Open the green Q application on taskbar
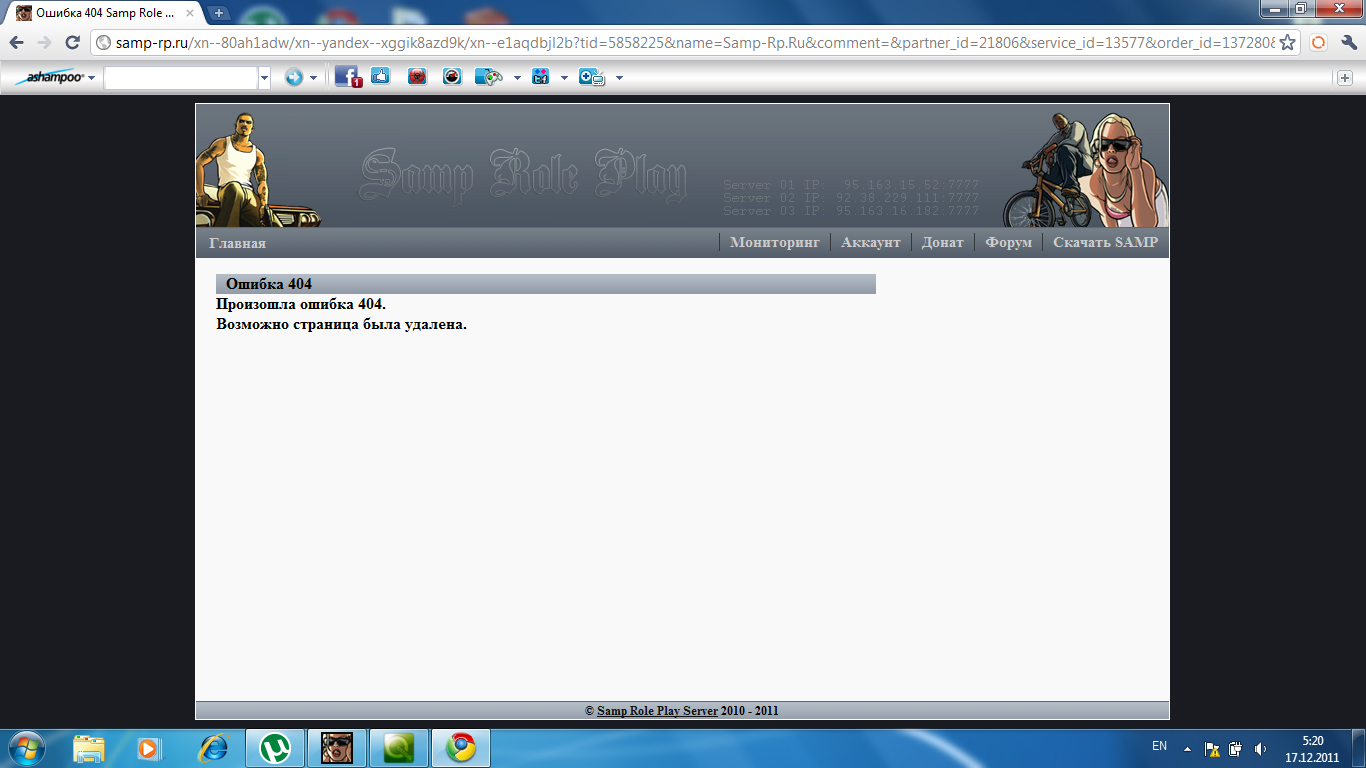 coord(399,747)
